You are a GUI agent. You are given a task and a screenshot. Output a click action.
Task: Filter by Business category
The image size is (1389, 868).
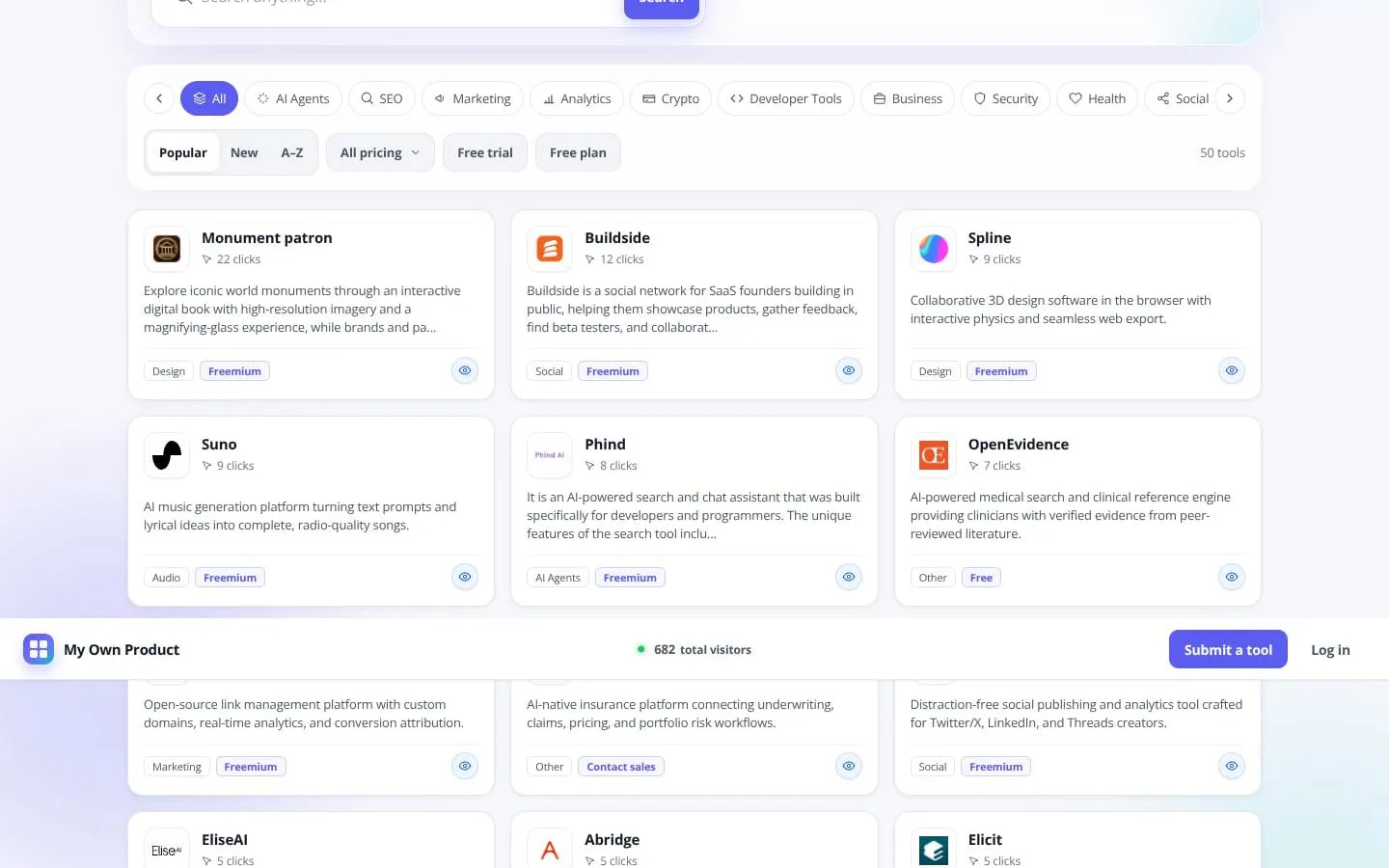click(x=908, y=98)
